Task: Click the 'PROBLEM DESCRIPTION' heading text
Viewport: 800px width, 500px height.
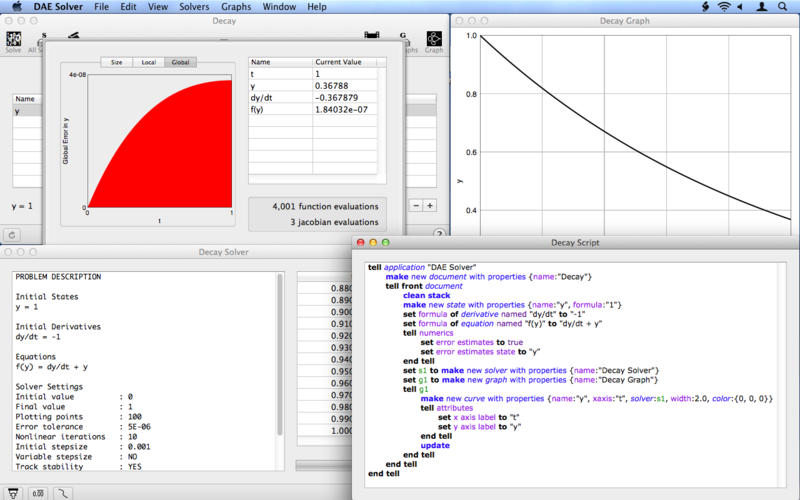Action: 58,277
